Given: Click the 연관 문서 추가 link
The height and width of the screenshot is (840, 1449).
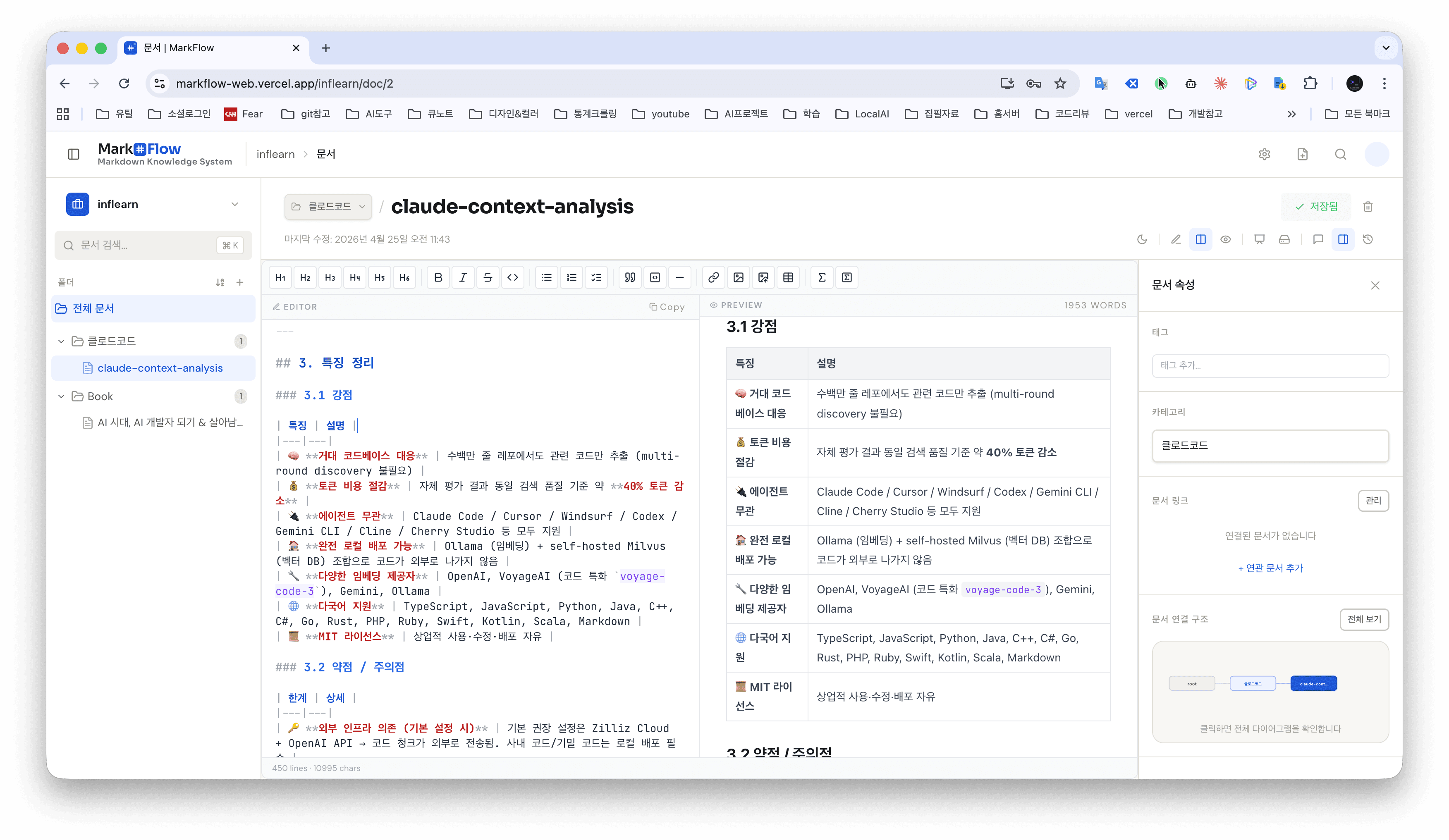Looking at the screenshot, I should (x=1270, y=568).
